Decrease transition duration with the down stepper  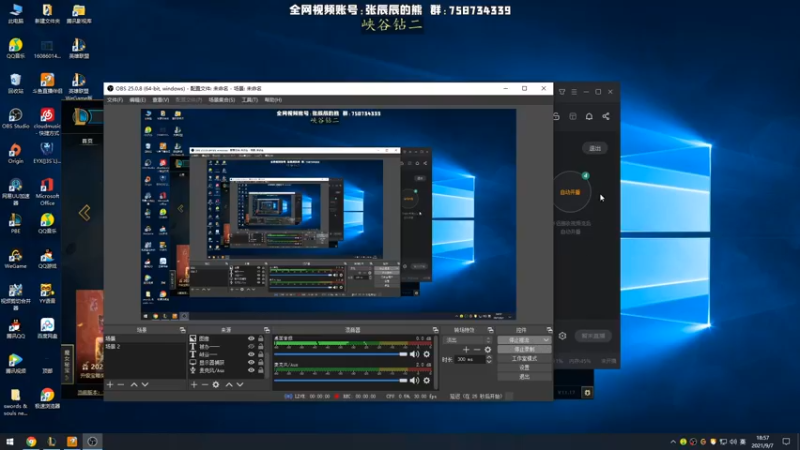489,362
